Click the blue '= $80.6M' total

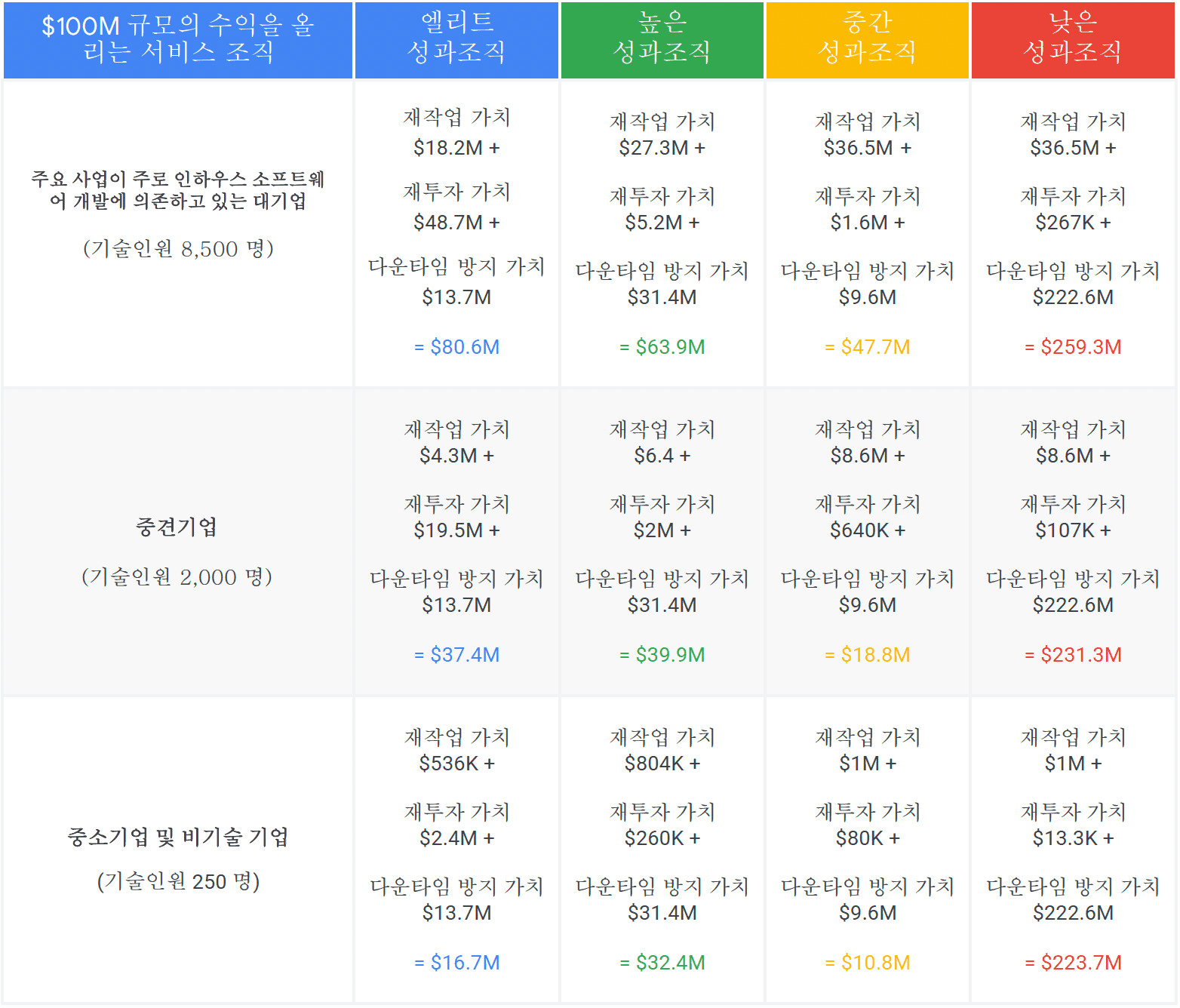coord(456,347)
